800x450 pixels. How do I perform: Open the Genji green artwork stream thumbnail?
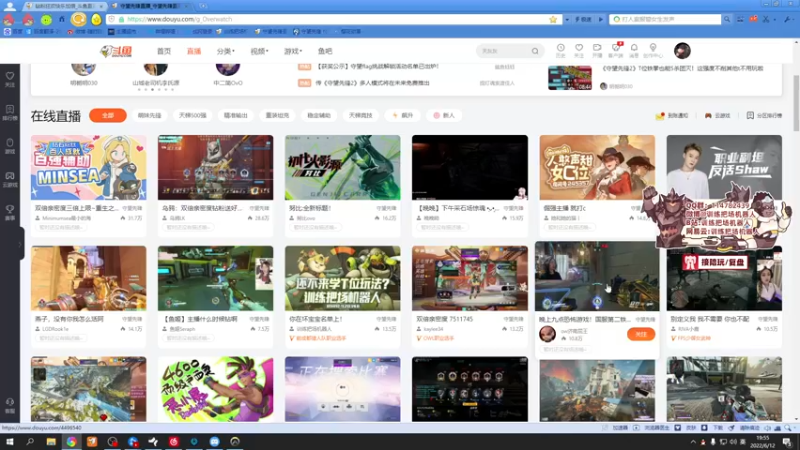point(342,167)
